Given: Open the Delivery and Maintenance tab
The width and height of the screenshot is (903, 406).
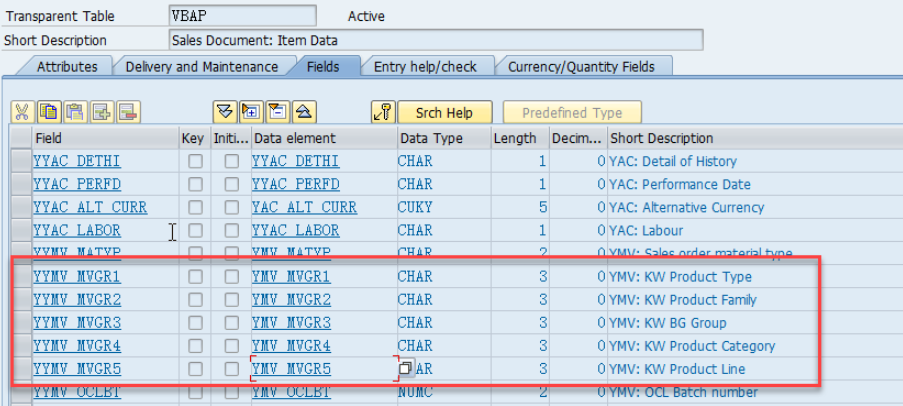Looking at the screenshot, I should (x=202, y=67).
